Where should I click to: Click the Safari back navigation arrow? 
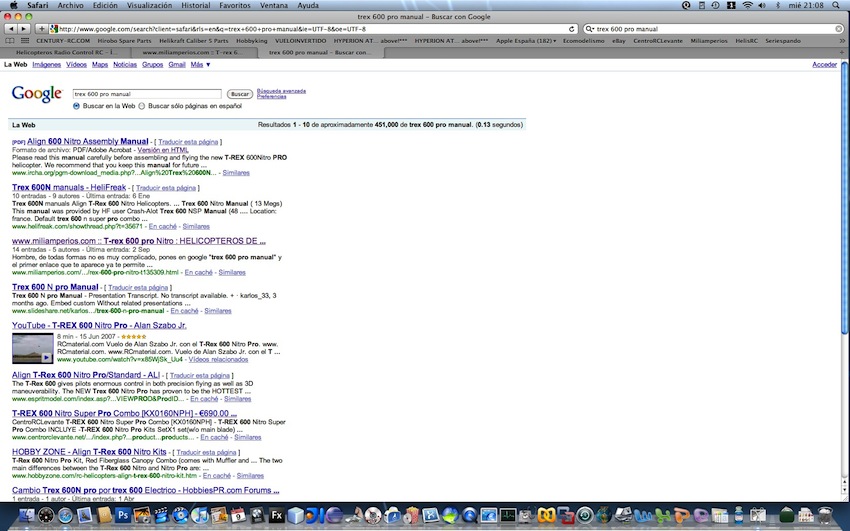[x=10, y=29]
